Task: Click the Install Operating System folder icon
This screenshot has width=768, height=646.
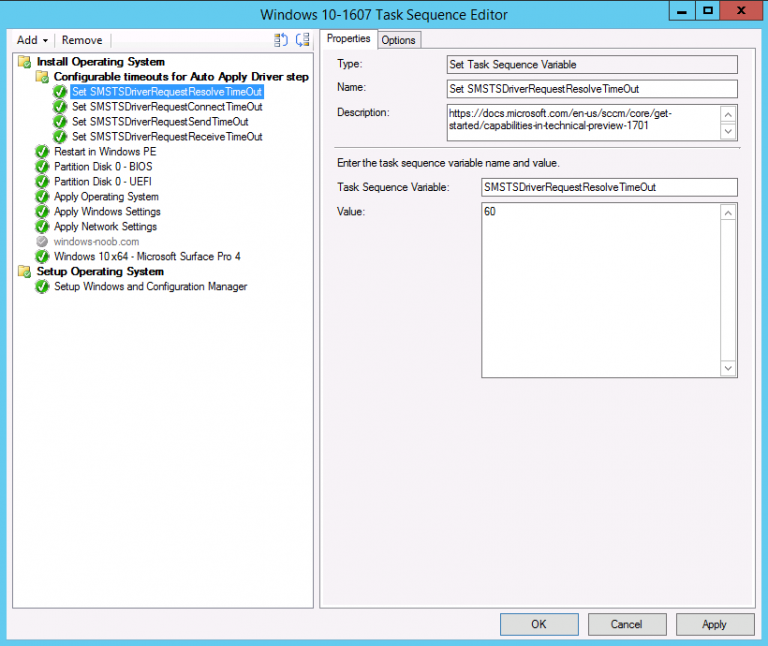Action: [25, 62]
